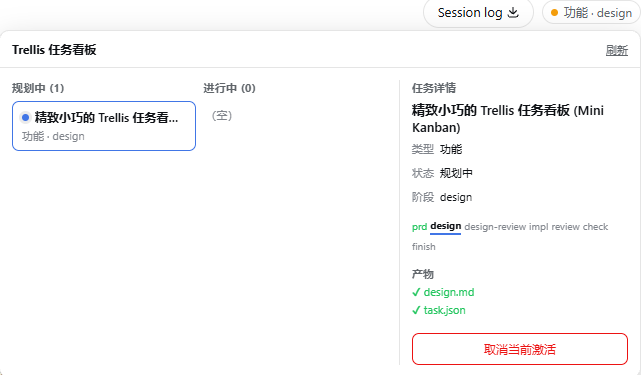Select the impl phase step
Viewport: 641px width, 375px height.
point(538,227)
